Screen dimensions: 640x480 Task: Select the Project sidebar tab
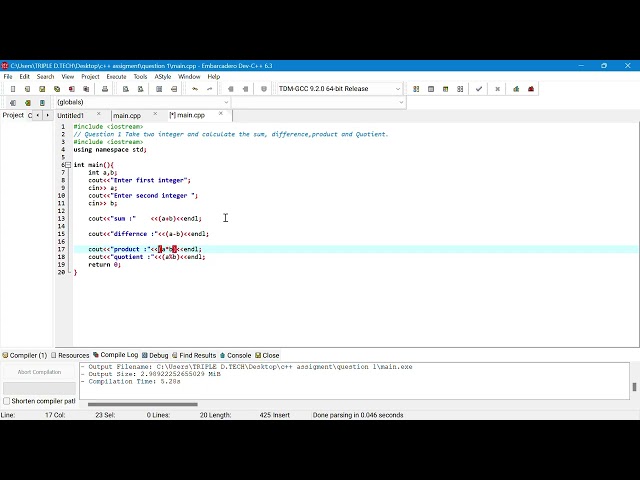pyautogui.click(x=13, y=116)
